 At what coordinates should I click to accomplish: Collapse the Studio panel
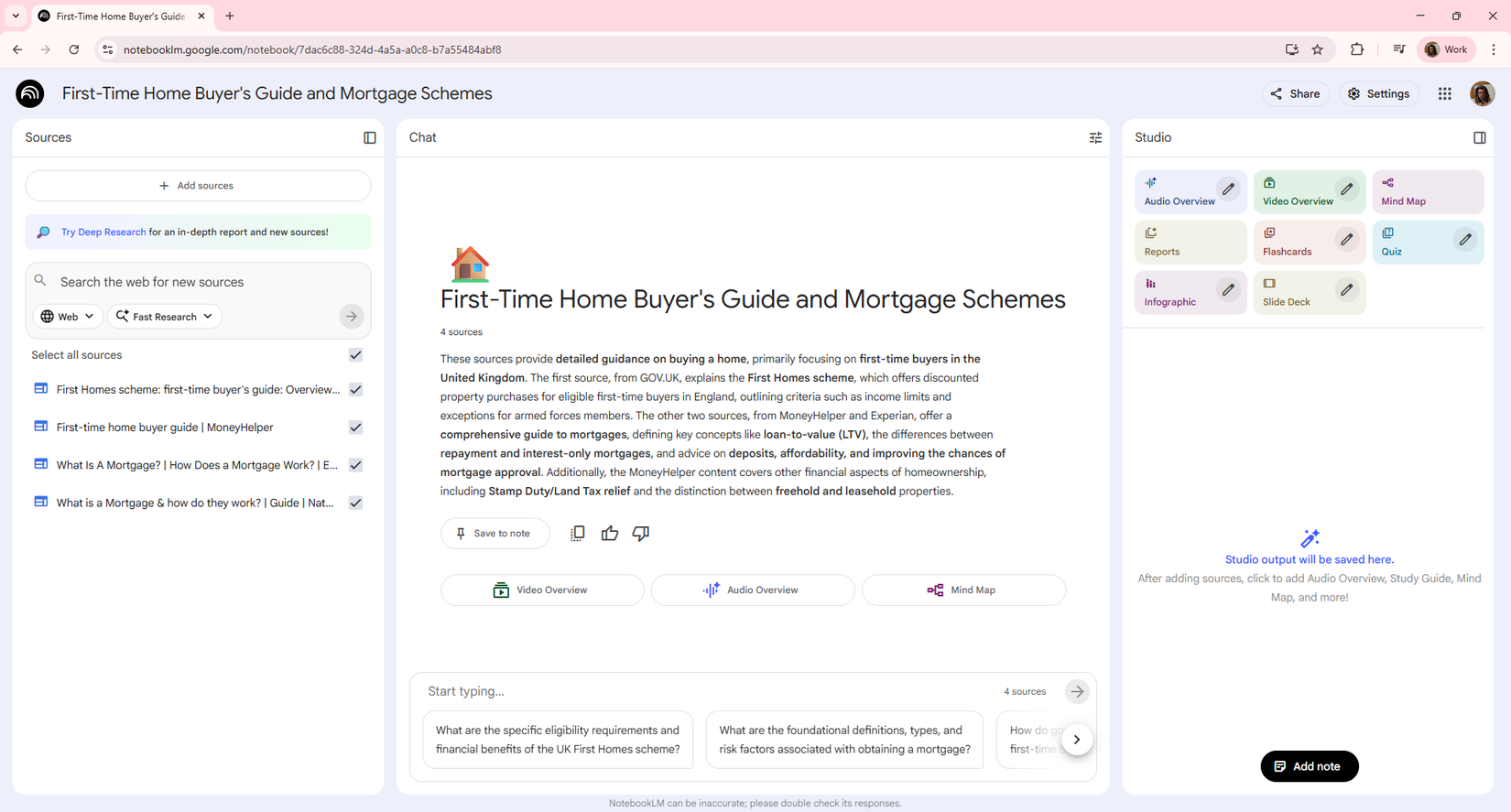tap(1479, 137)
